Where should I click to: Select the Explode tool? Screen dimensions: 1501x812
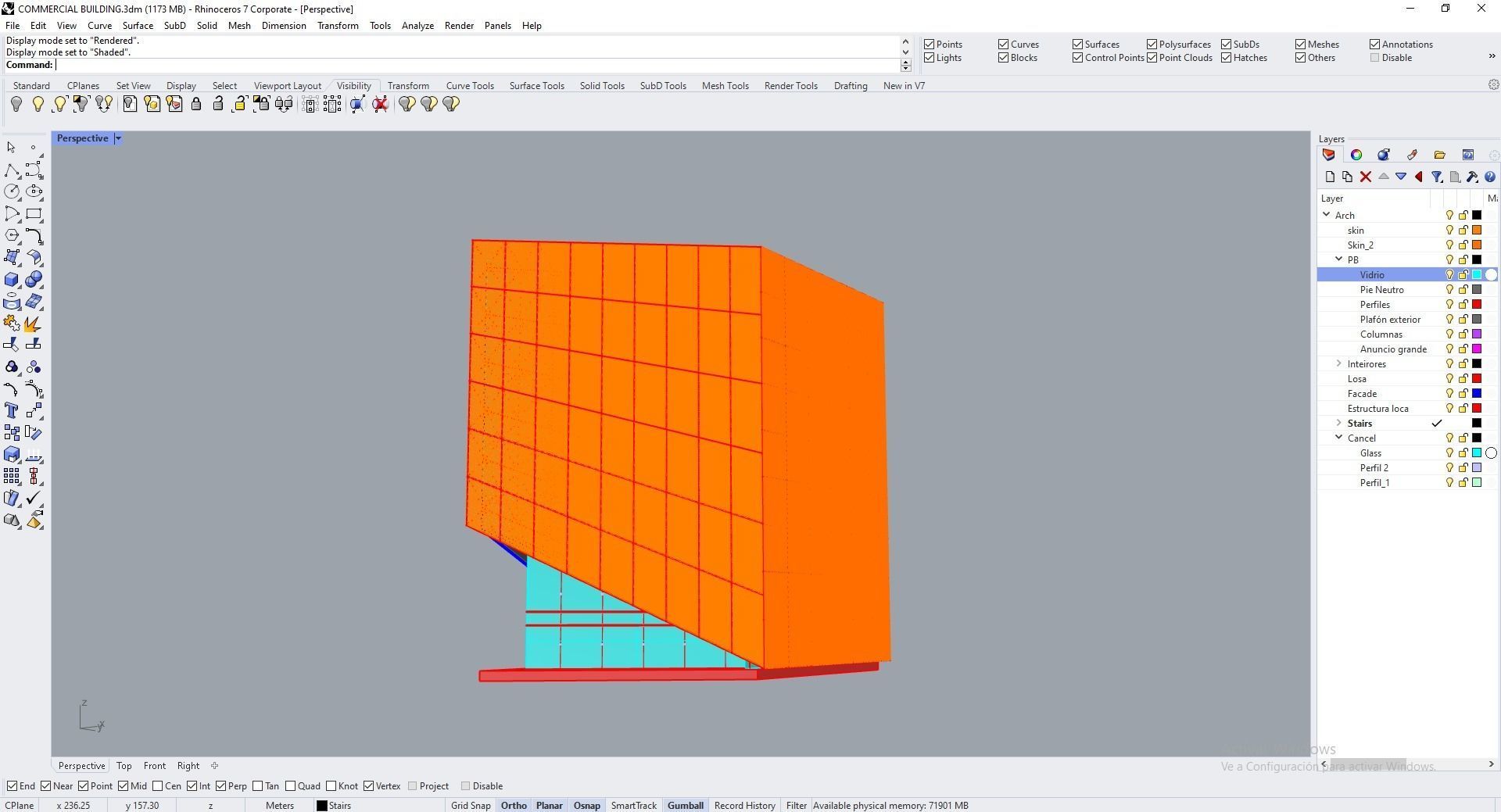coord(34,323)
